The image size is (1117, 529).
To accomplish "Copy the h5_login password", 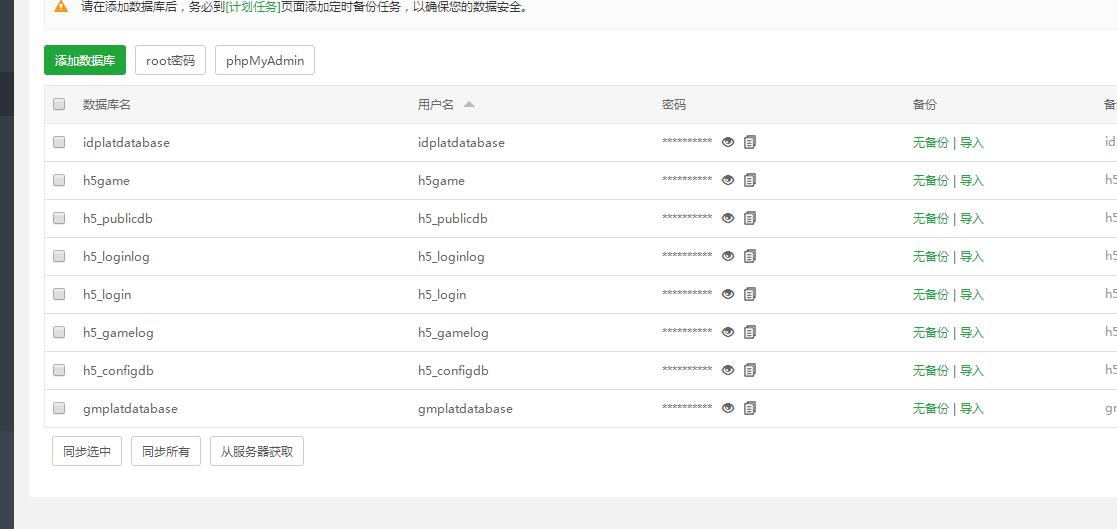I will 749,294.
